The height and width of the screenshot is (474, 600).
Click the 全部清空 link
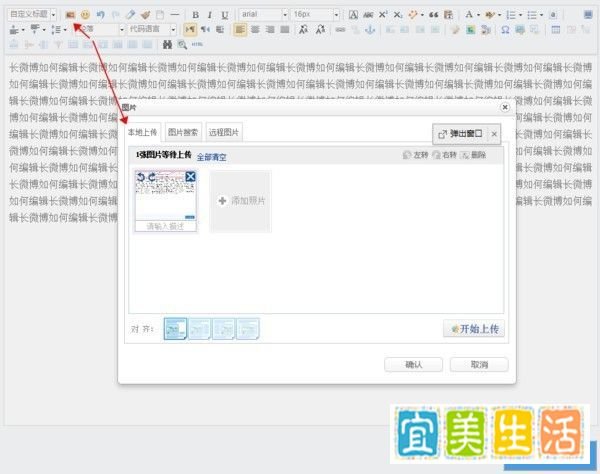point(212,157)
